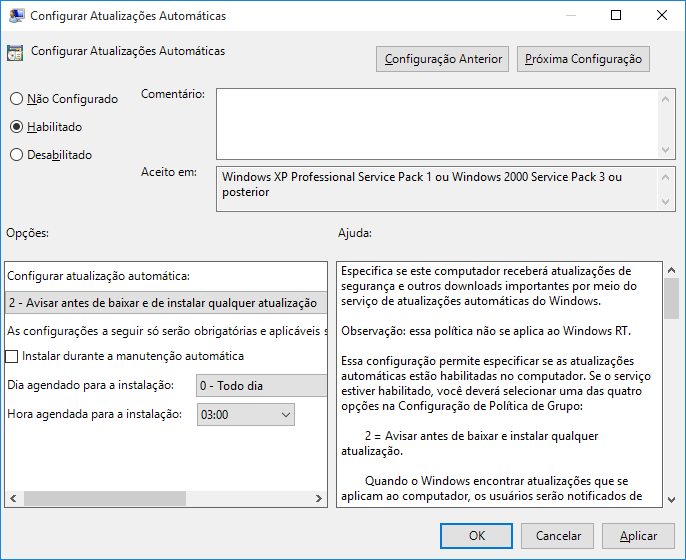This screenshot has width=686, height=560.
Task: Click the help panel scroll down arrow
Action: pos(672,499)
